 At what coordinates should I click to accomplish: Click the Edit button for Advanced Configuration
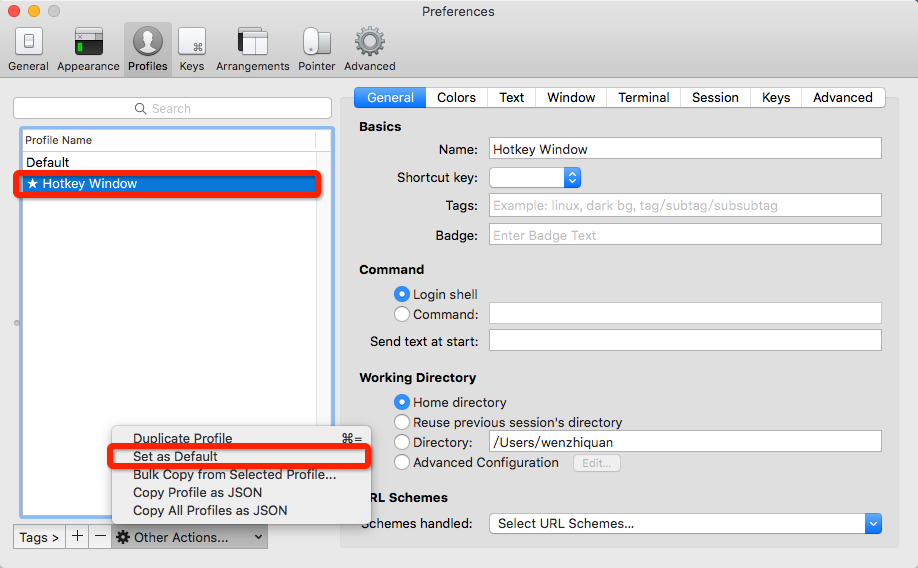(597, 463)
